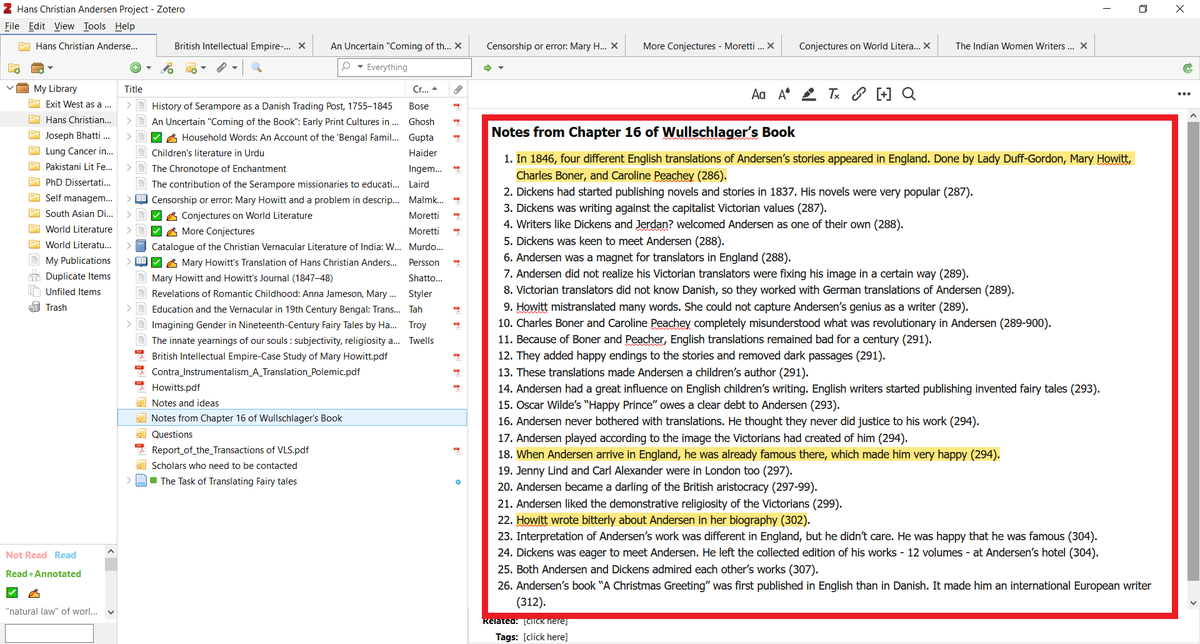Click PDF icon on the Bose row
This screenshot has width=1200, height=644.
[458, 106]
